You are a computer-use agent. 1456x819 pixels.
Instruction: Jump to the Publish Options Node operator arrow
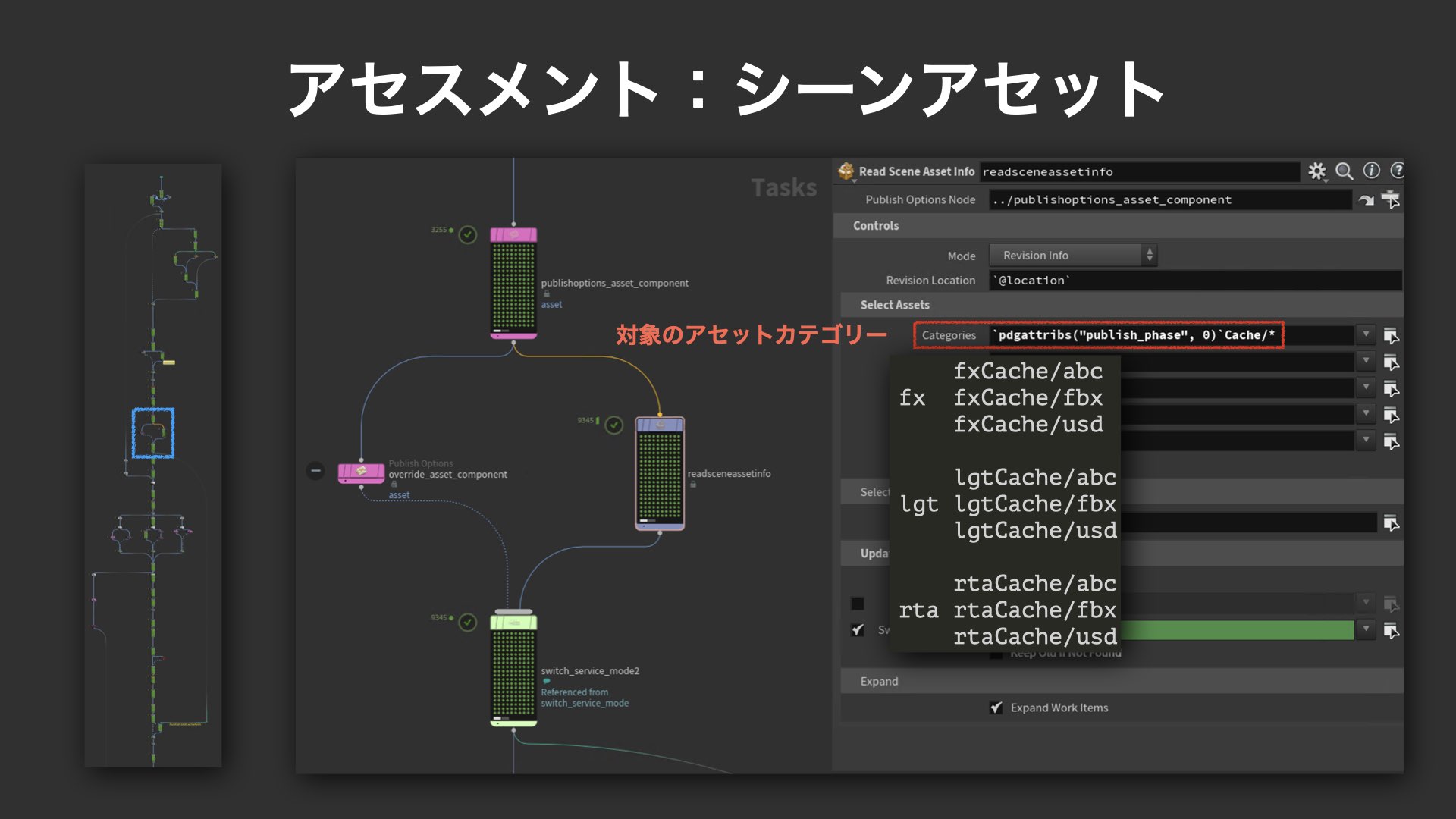coord(1366,200)
